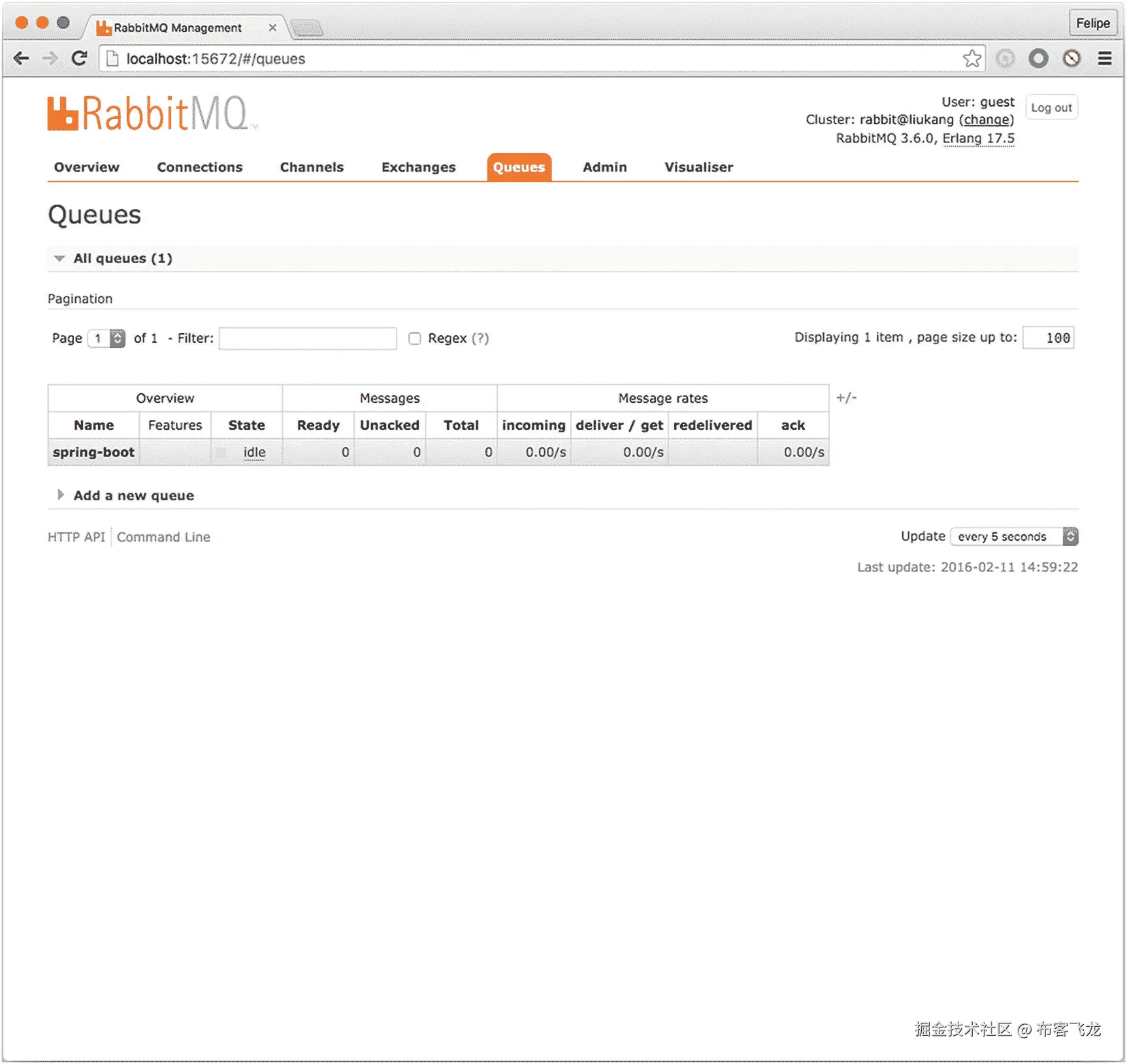Image resolution: width=1127 pixels, height=1064 pixels.
Task: Sort queues by redelivered rate
Action: click(713, 425)
